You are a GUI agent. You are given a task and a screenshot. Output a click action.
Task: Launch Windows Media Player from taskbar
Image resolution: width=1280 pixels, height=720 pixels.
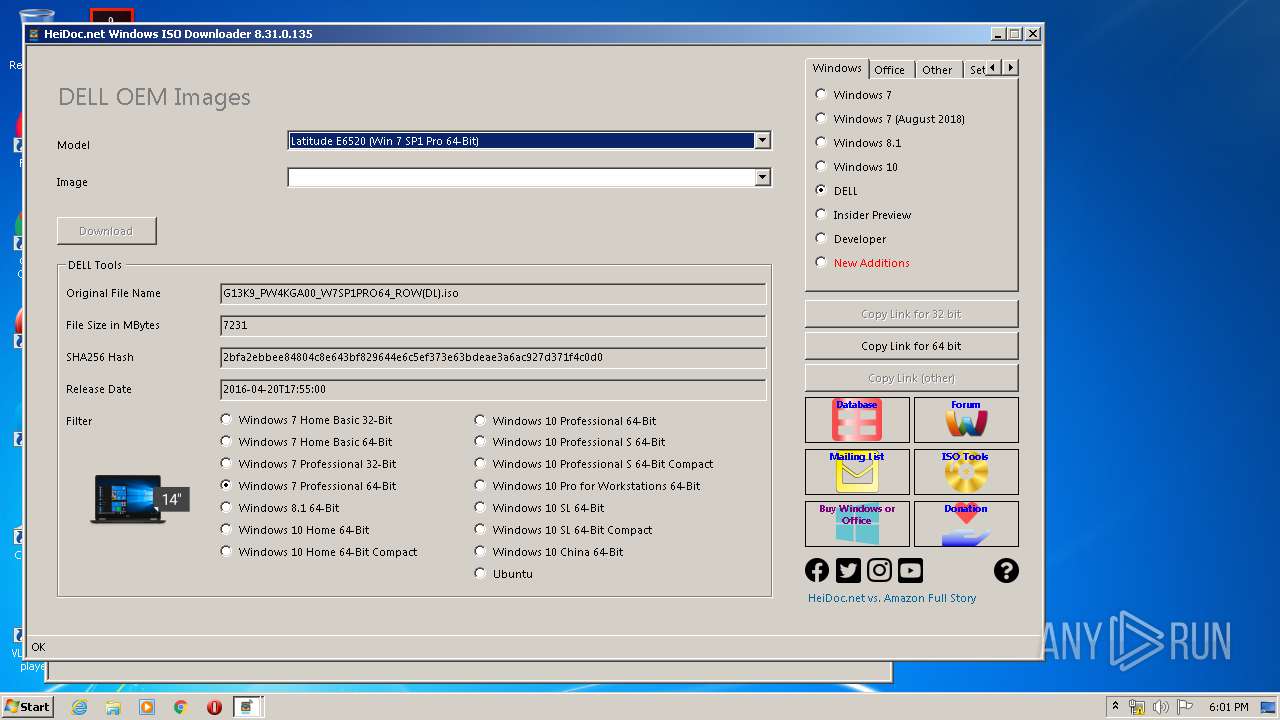point(147,707)
